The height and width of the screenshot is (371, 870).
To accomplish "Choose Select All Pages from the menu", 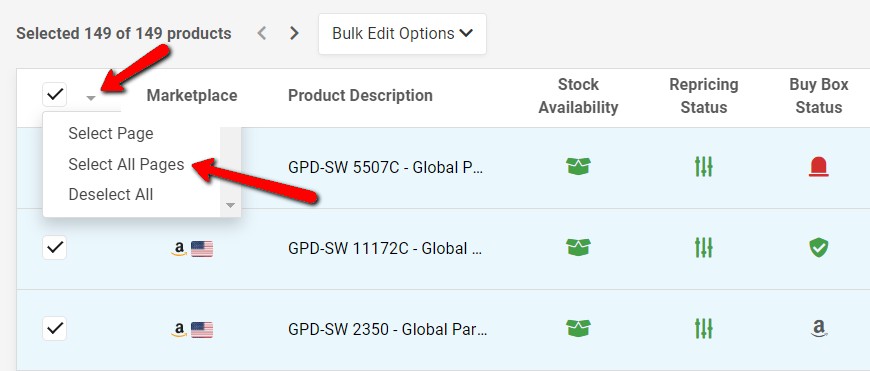I will tap(126, 164).
